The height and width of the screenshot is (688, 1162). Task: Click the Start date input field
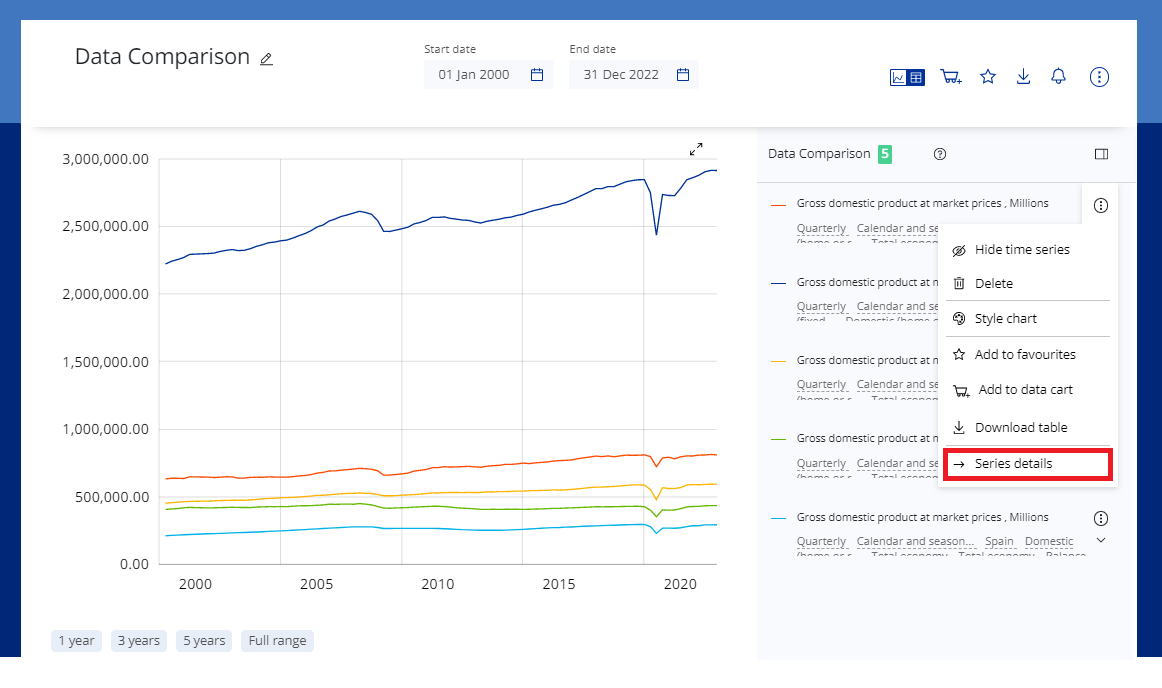coord(474,75)
